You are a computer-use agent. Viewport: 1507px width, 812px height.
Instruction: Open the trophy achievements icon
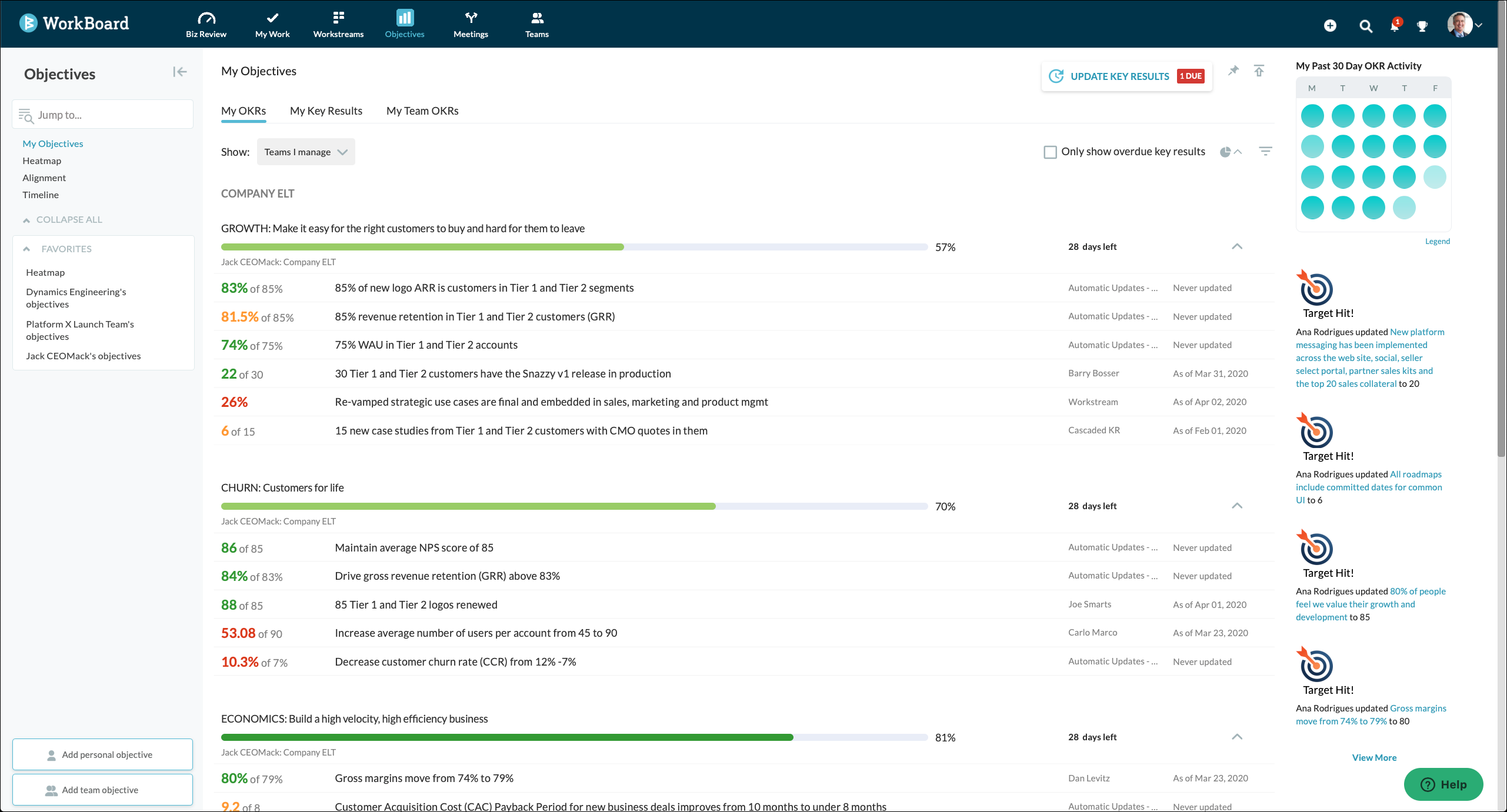(1422, 26)
